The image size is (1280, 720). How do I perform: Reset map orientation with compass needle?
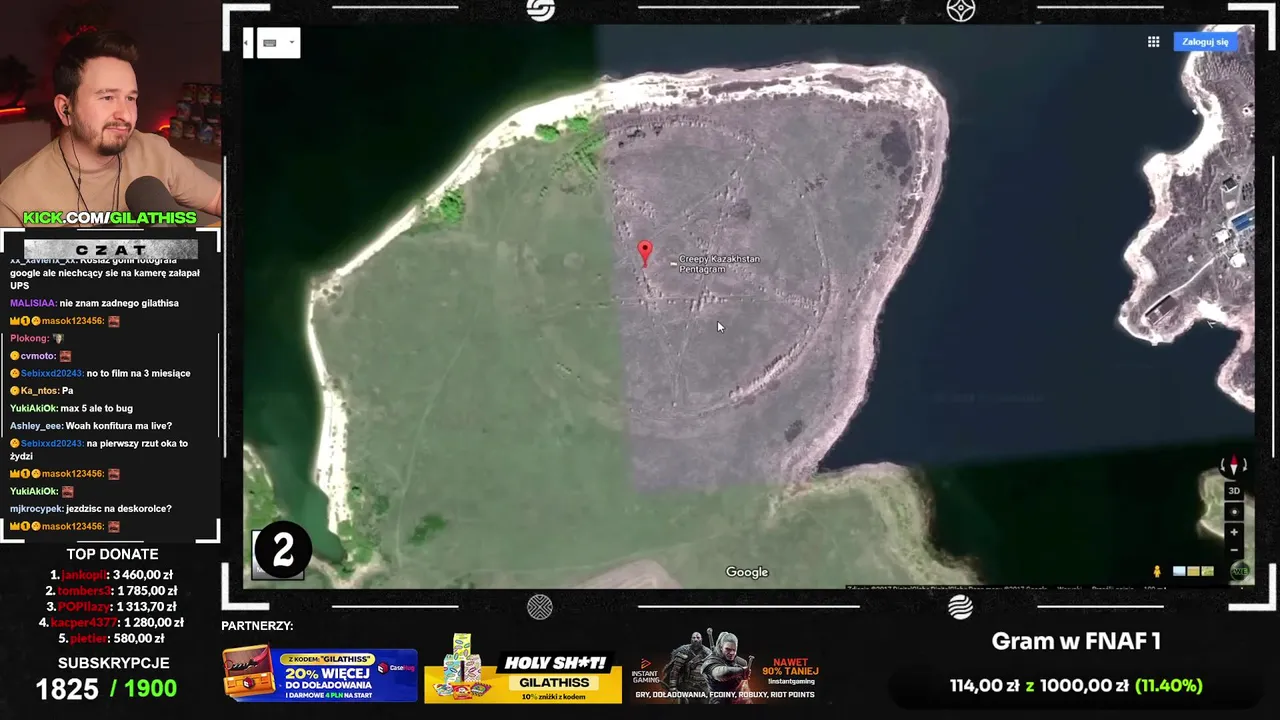[1234, 466]
